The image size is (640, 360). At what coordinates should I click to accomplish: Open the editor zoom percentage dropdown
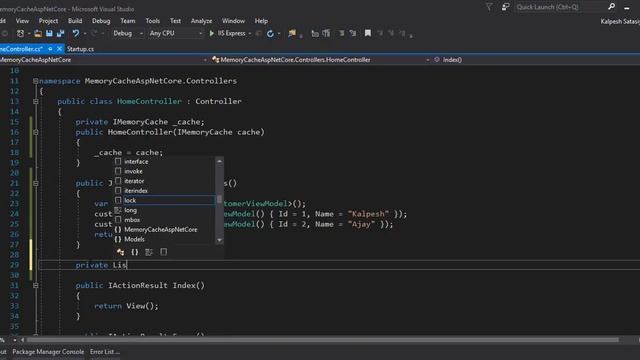coord(15,340)
